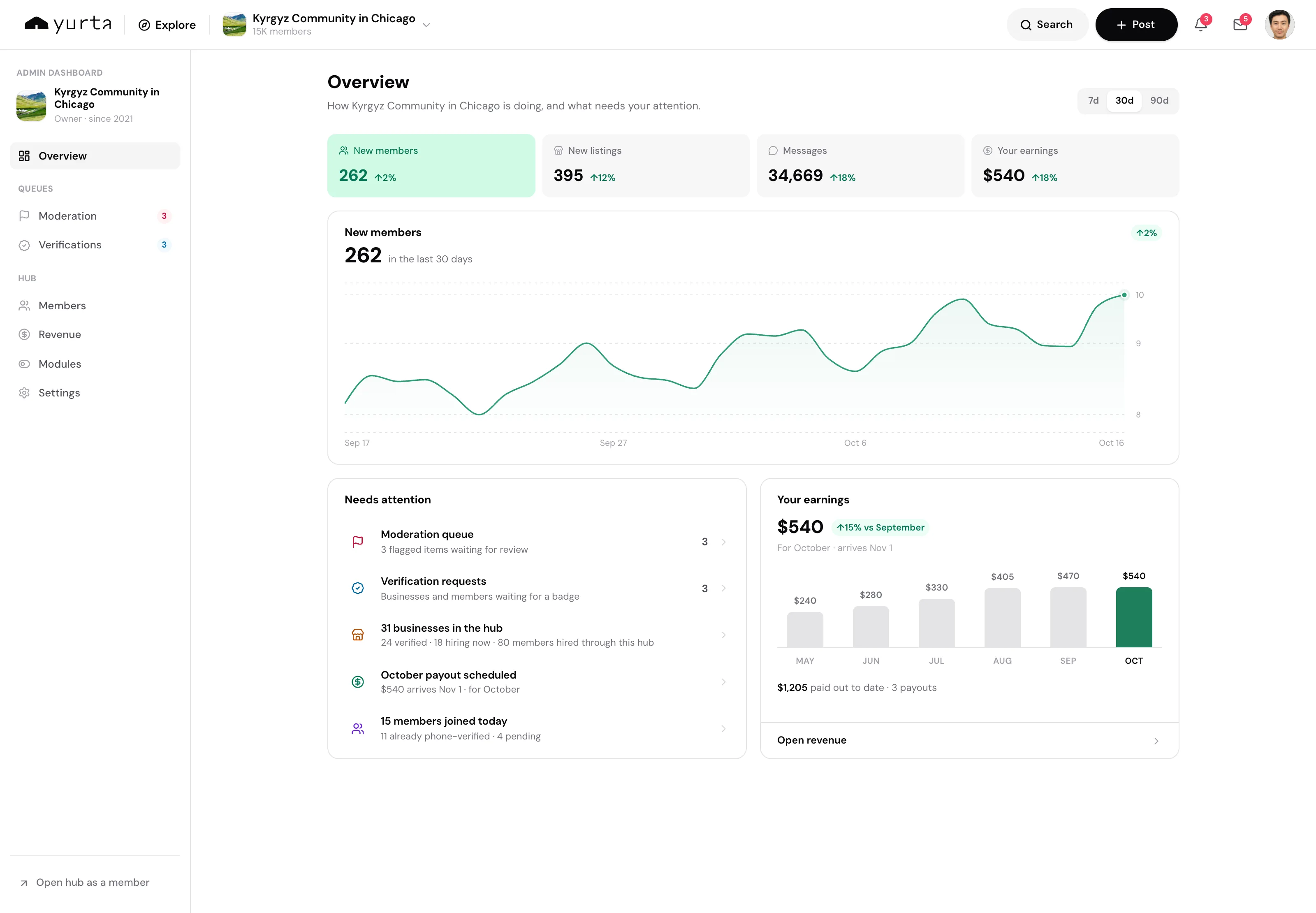Click the Members people icon in sidebar
This screenshot has height=913, width=1316.
24,306
